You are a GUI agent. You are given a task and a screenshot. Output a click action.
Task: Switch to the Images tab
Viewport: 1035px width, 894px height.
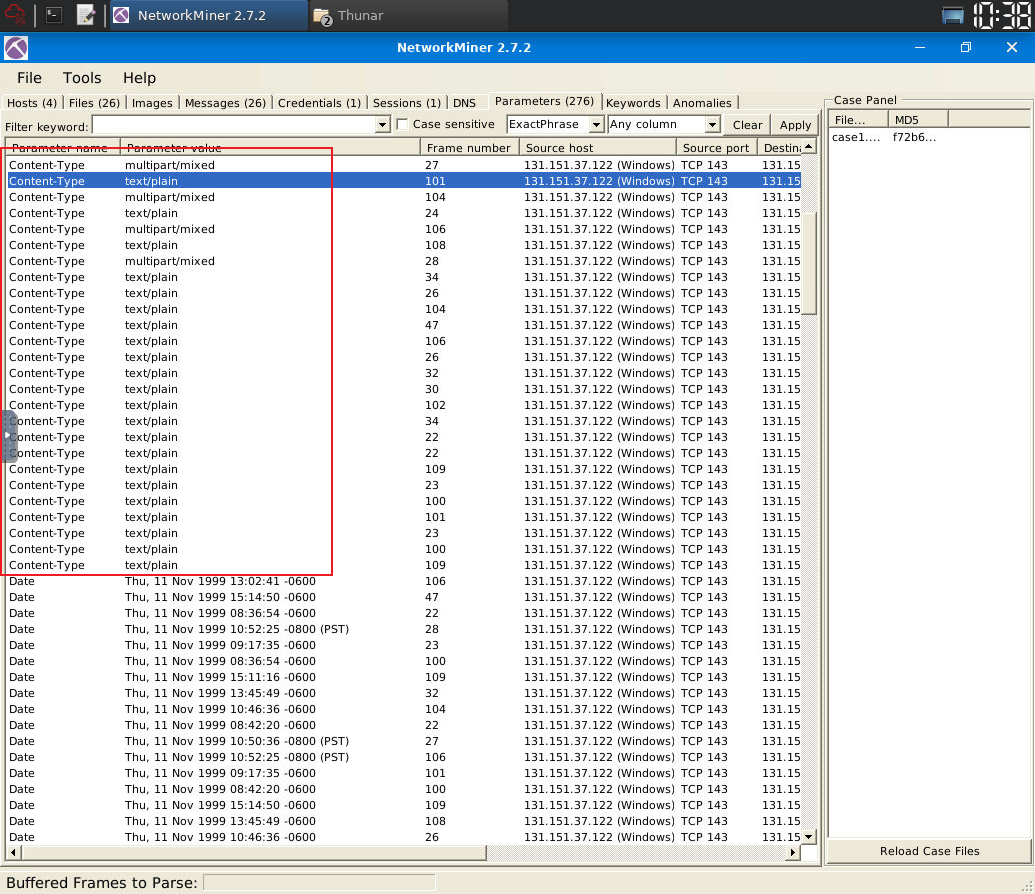click(x=152, y=103)
